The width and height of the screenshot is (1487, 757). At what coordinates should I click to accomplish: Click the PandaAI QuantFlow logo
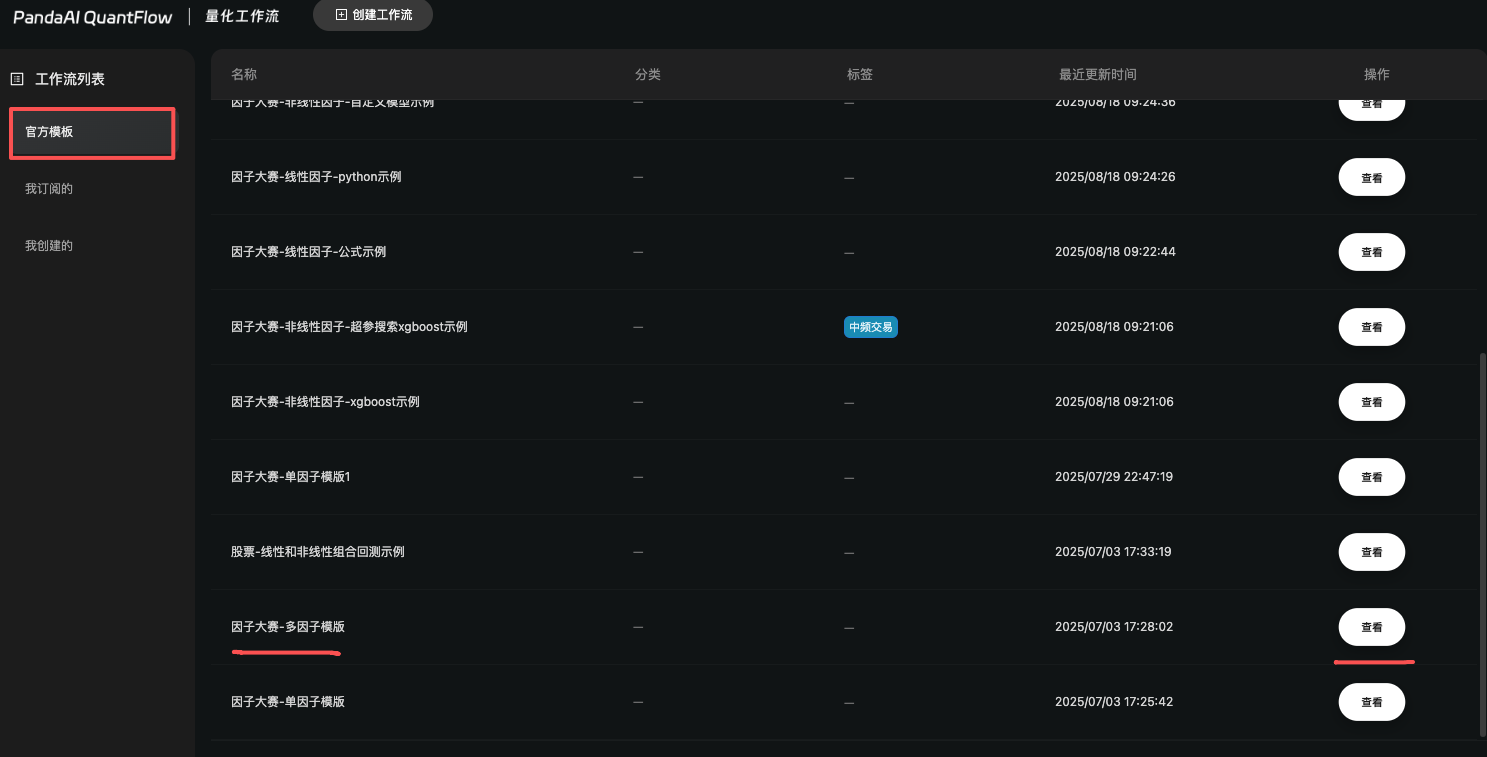92,17
